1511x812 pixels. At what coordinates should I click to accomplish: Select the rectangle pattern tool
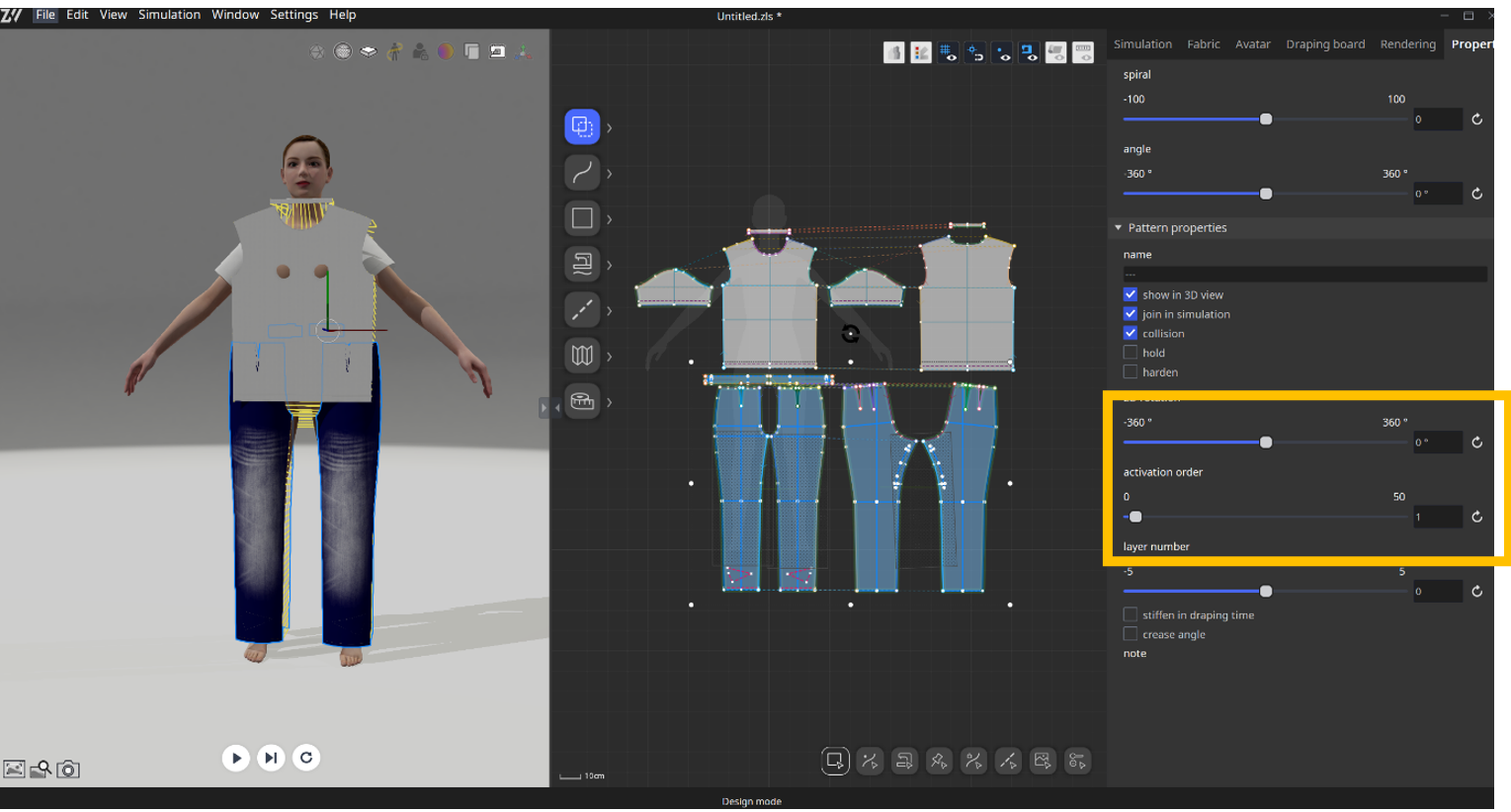(x=582, y=218)
